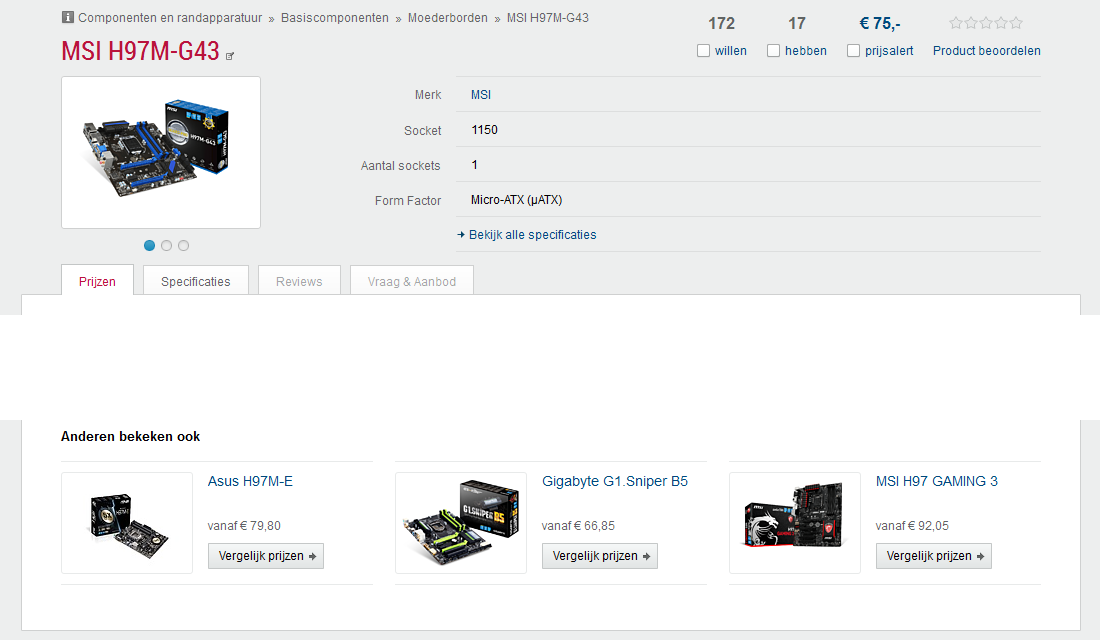The image size is (1100, 640).
Task: Click the MSI H97M-G43 page title
Action: 140,51
